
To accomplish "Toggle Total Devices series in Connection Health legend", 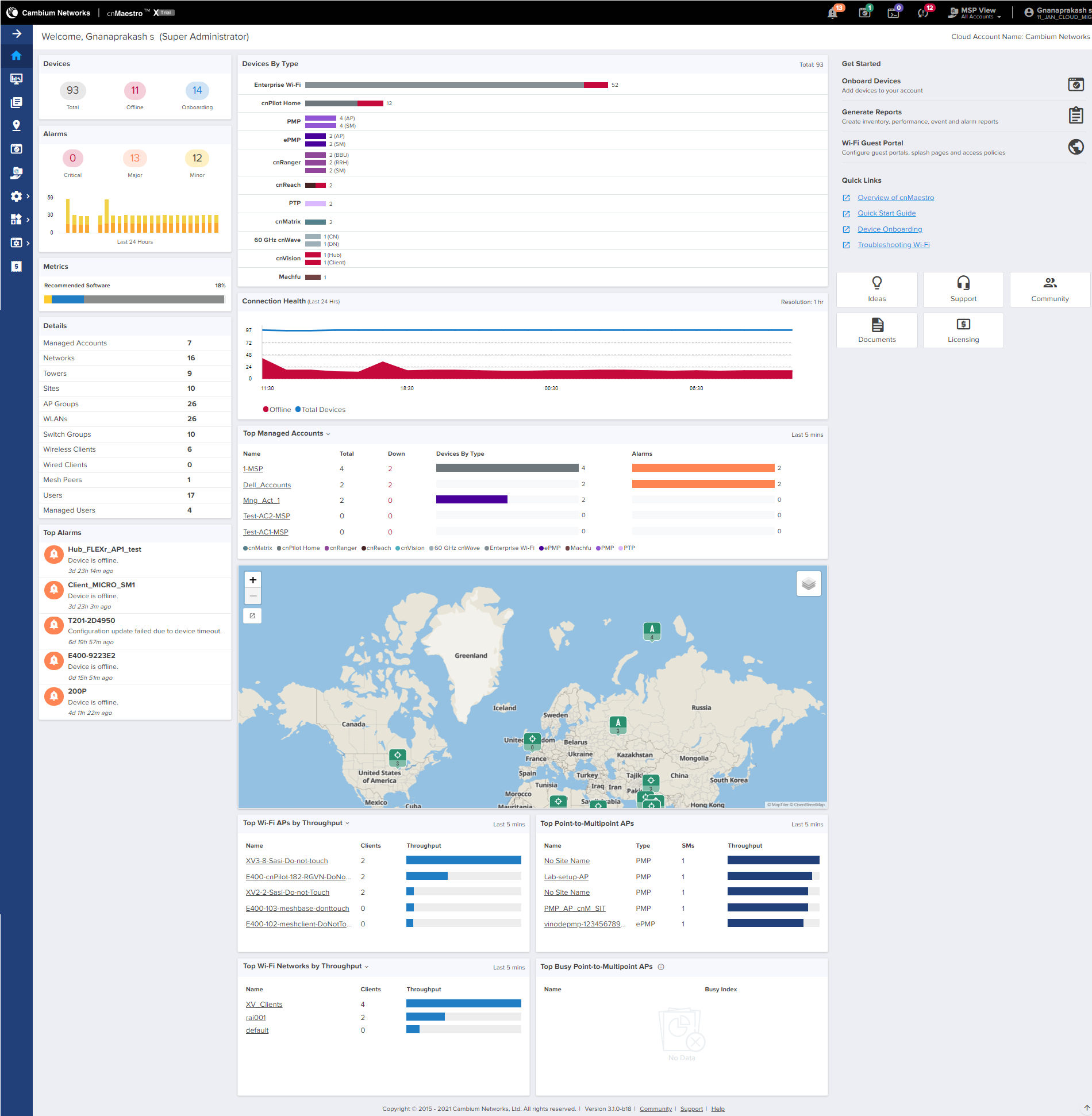I will coord(320,410).
